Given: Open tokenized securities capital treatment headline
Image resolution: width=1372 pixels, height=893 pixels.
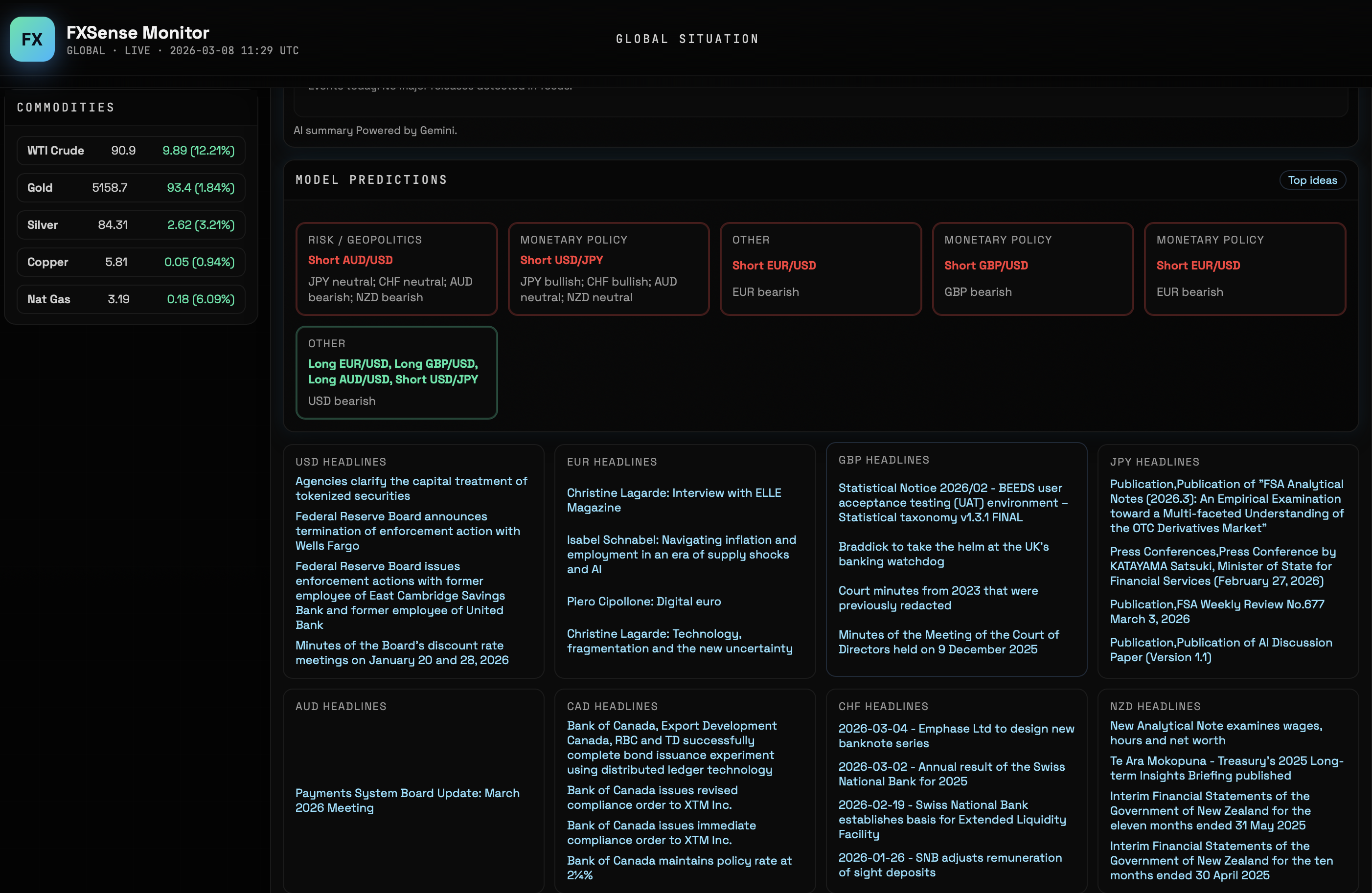Looking at the screenshot, I should coord(411,489).
